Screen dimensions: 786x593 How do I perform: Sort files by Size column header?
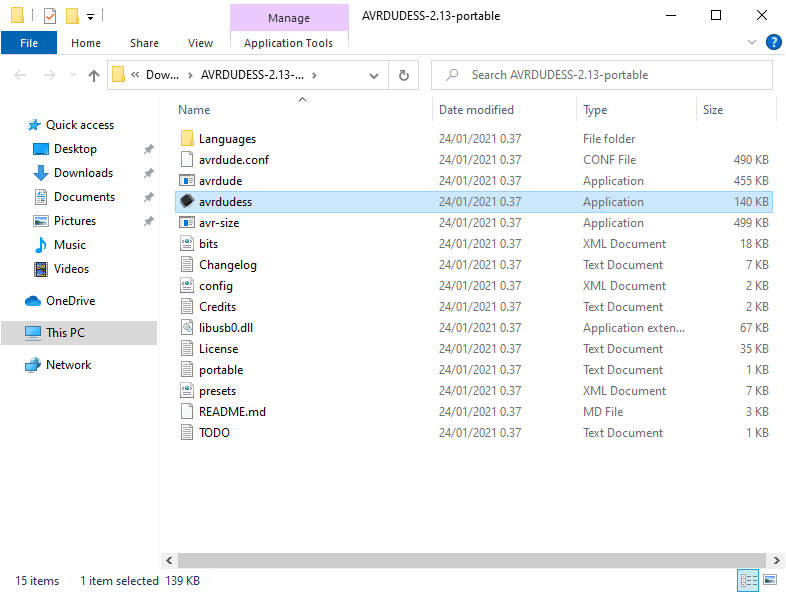736,110
